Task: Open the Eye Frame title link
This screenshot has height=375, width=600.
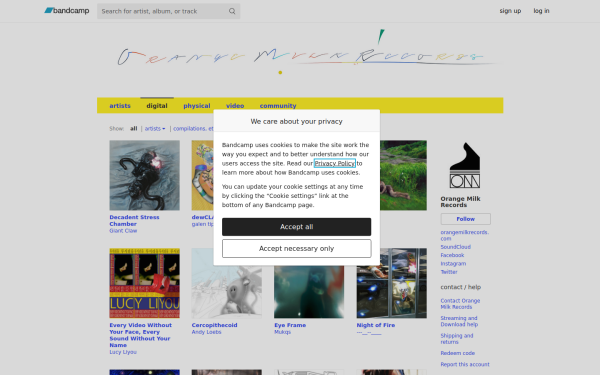Action: pos(290,325)
